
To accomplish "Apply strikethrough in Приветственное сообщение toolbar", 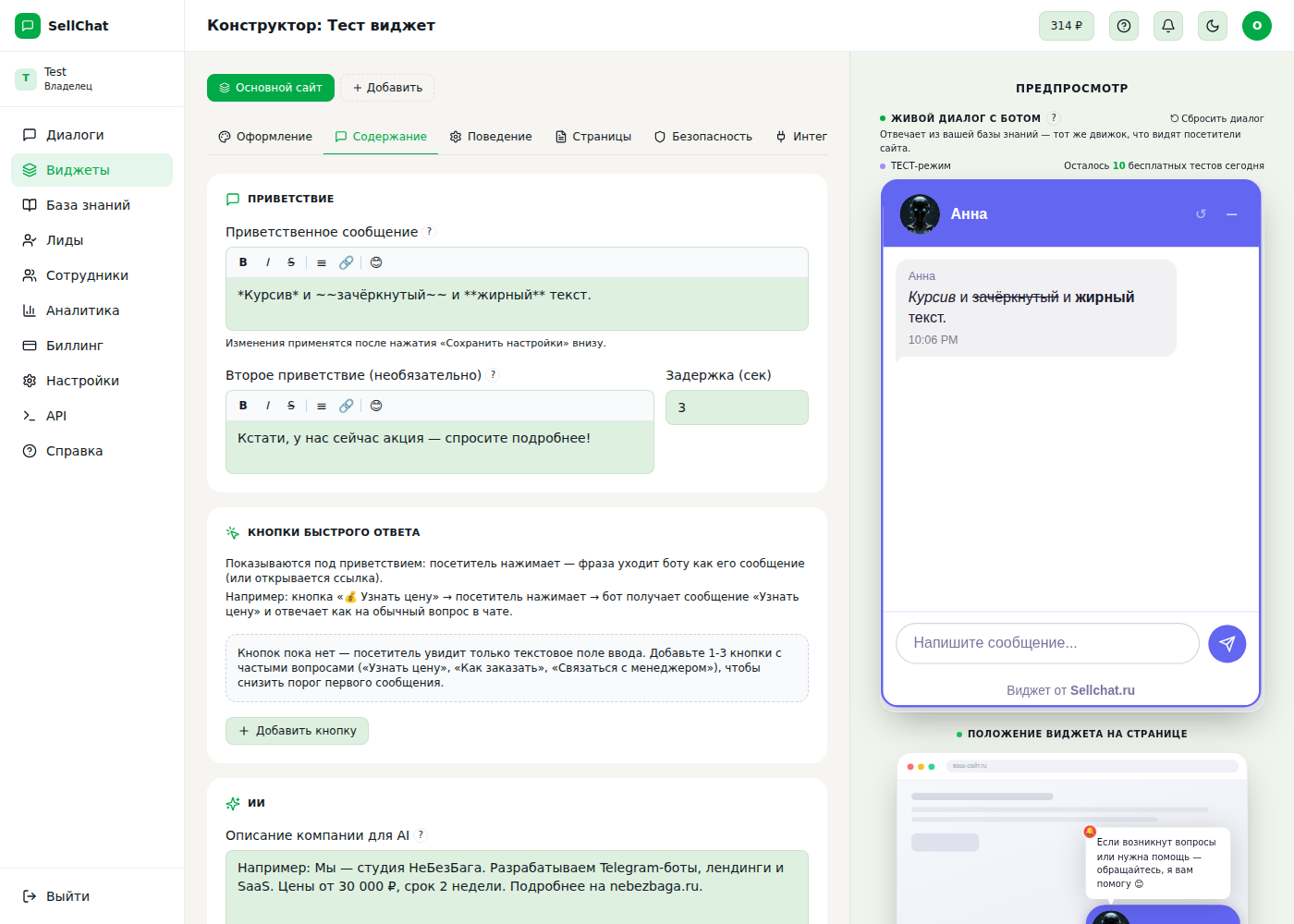I will (291, 262).
